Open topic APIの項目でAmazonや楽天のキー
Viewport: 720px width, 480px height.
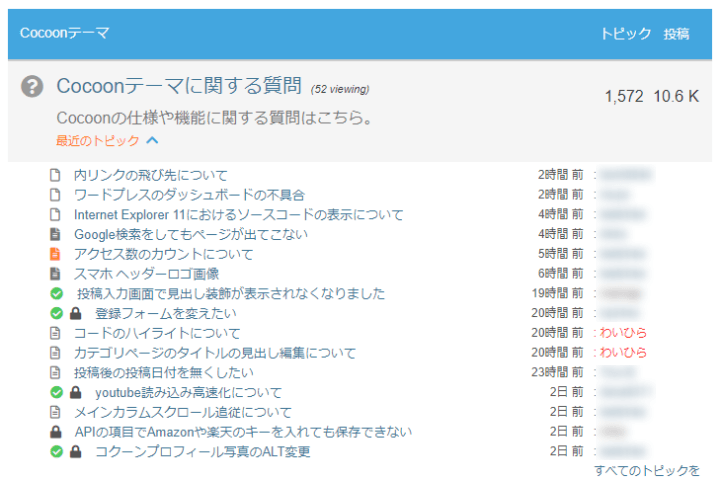243,432
